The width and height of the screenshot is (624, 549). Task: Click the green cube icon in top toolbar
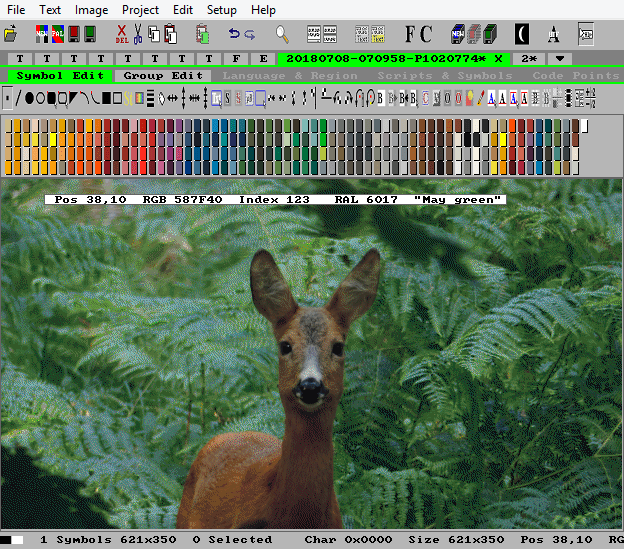pos(490,34)
